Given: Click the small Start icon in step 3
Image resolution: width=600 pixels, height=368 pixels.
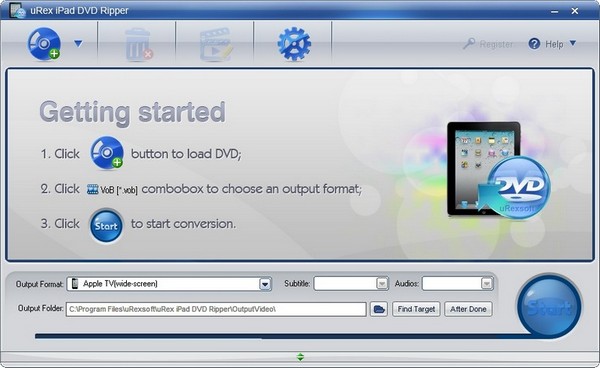Looking at the screenshot, I should pos(106,226).
